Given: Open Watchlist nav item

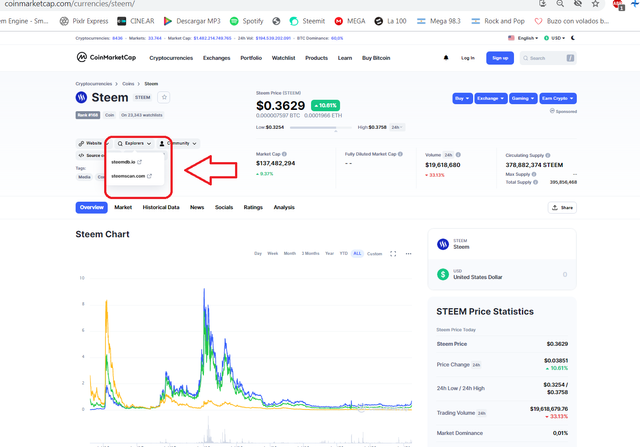Looking at the screenshot, I should (x=283, y=58).
